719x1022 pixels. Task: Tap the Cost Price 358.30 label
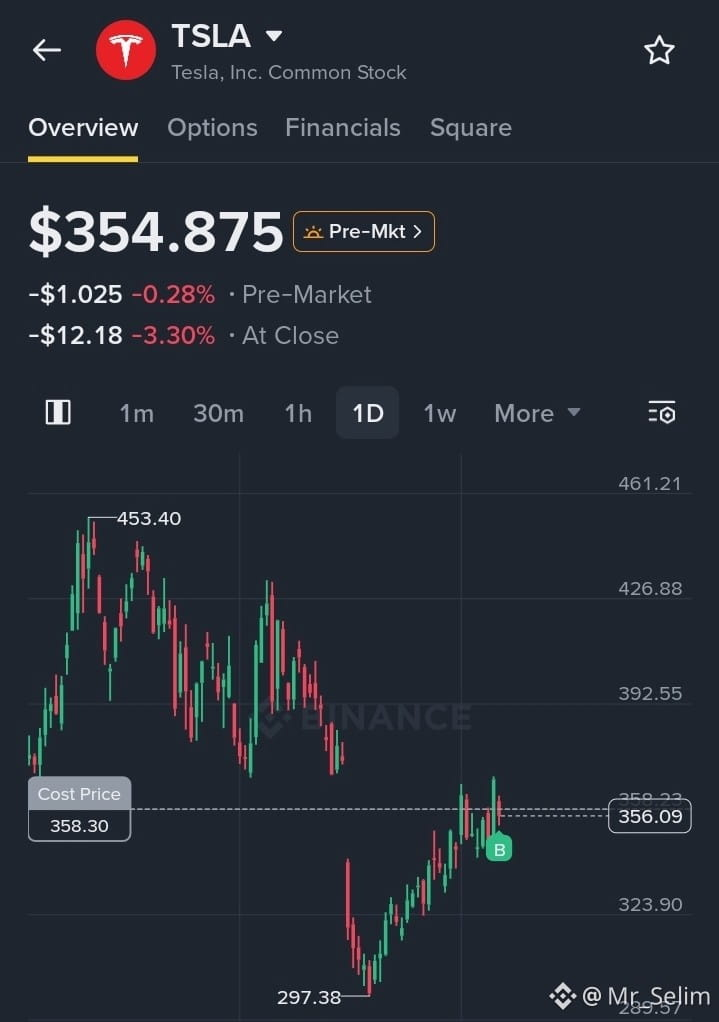[80, 809]
